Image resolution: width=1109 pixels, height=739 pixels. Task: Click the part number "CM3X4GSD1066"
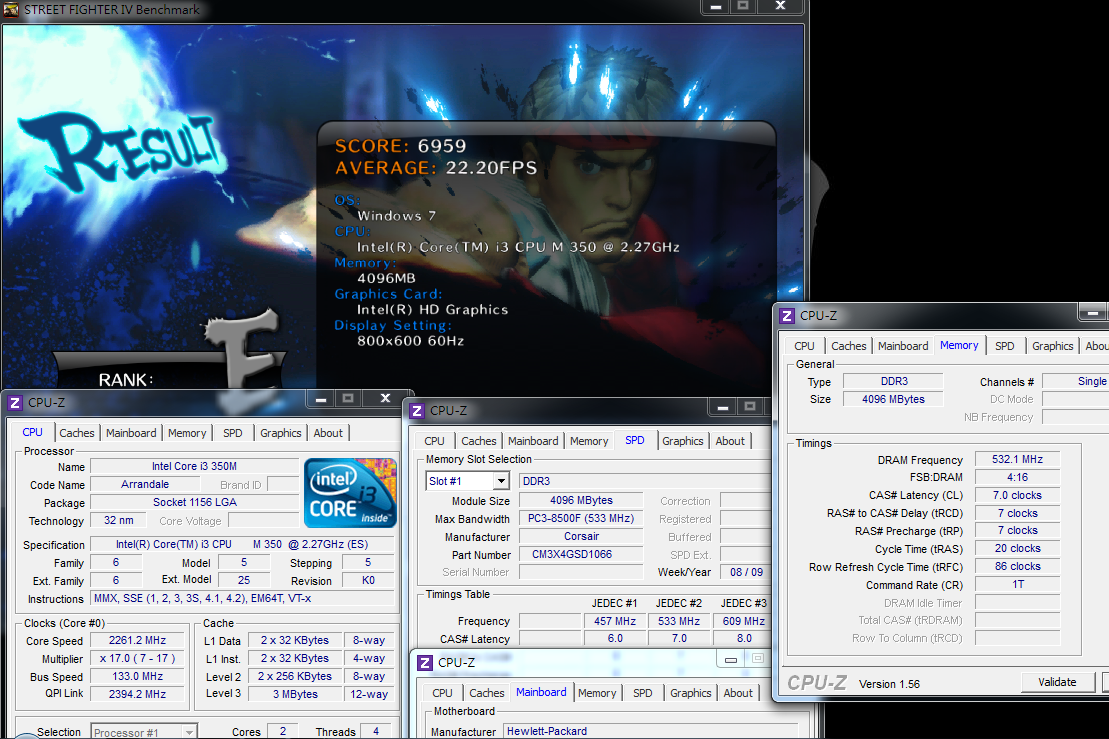581,554
